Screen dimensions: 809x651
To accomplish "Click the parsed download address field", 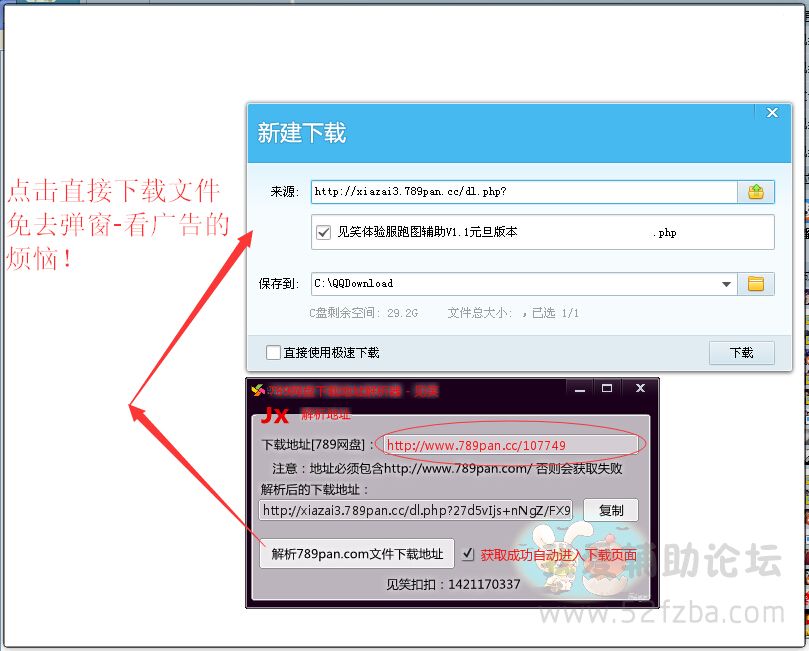I will (x=416, y=511).
